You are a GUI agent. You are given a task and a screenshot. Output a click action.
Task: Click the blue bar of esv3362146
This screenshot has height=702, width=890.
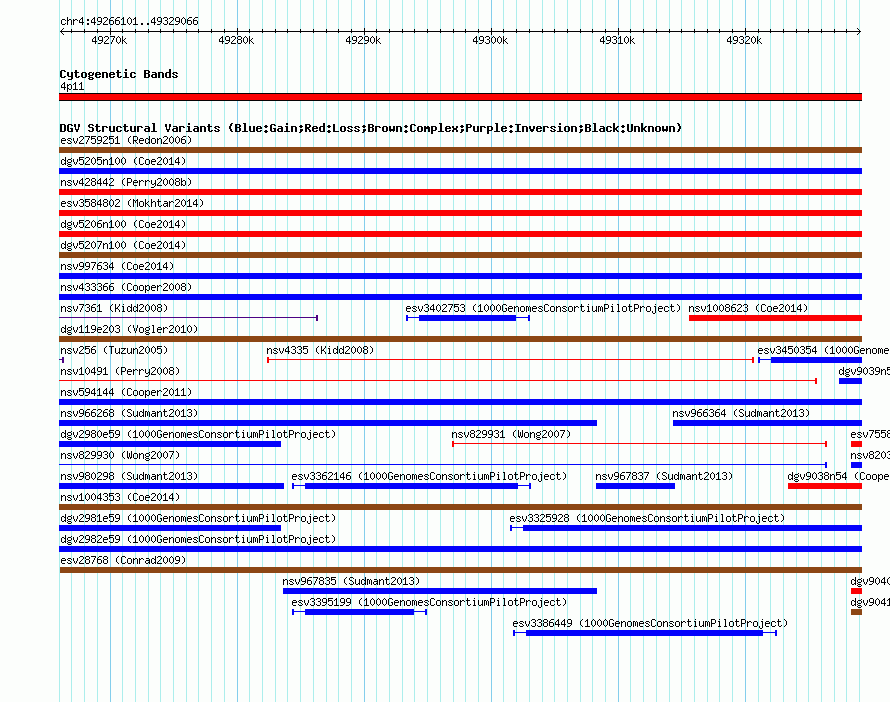412,486
